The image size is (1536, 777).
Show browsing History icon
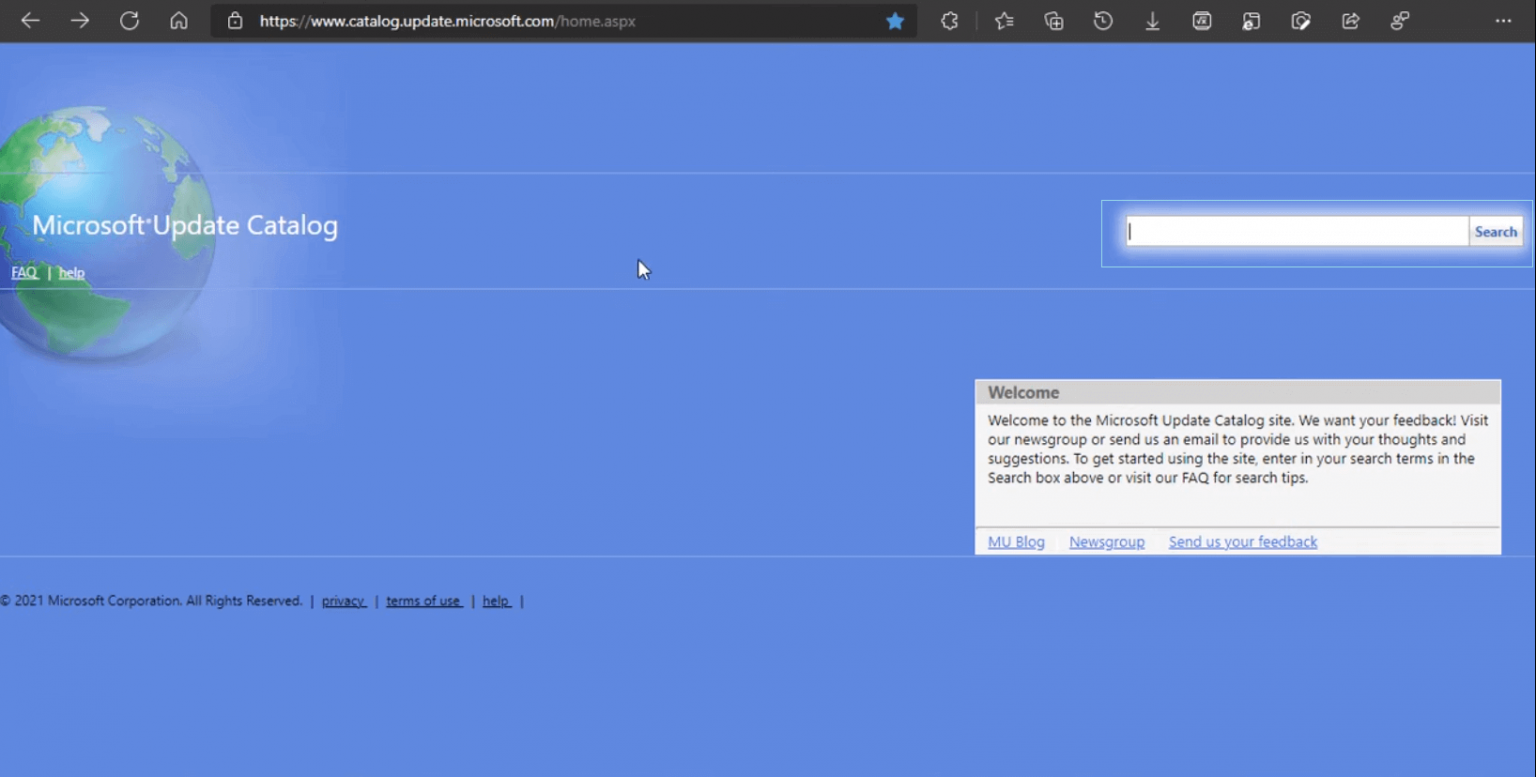coord(1103,21)
